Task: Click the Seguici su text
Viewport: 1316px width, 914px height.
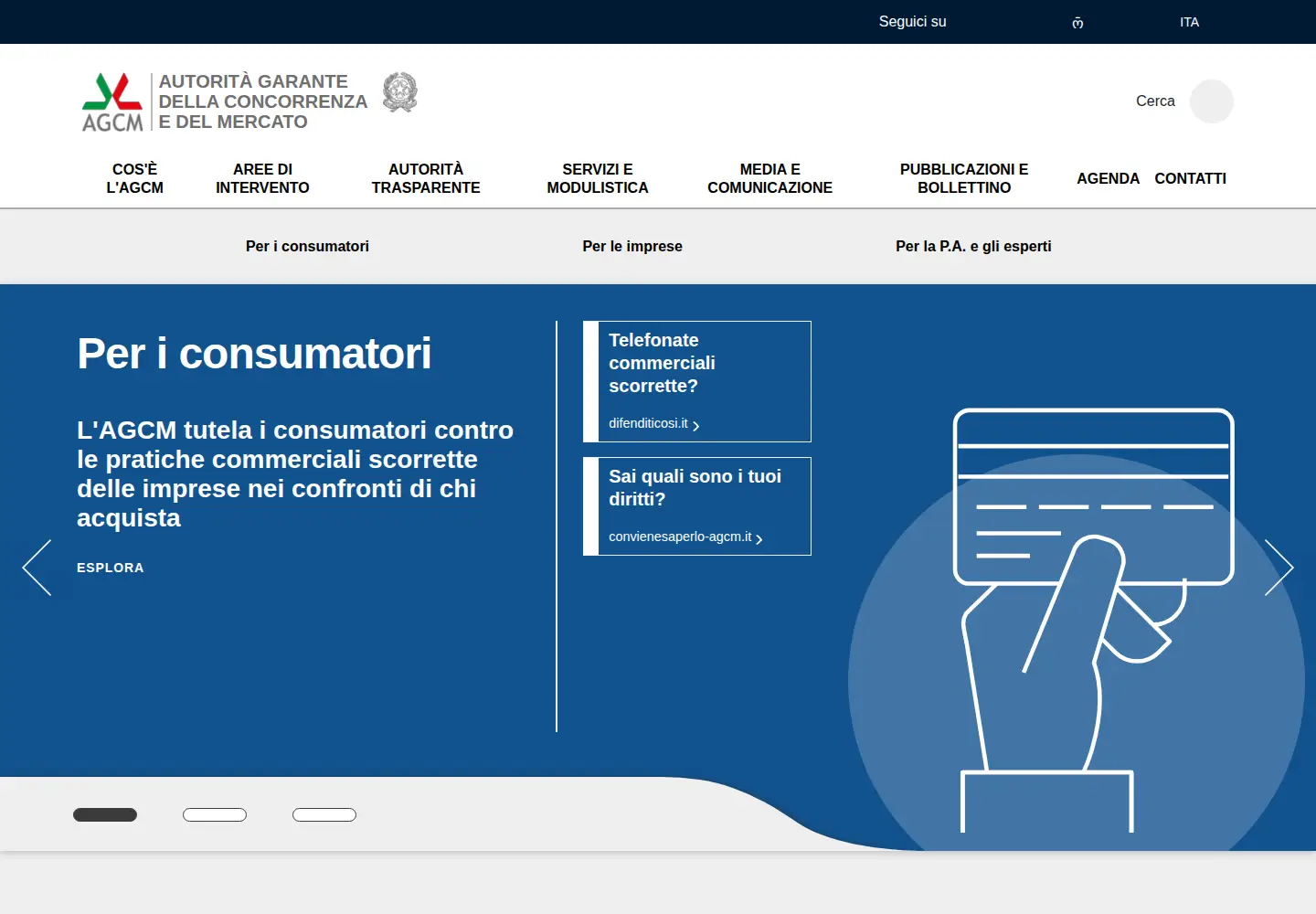Action: pyautogui.click(x=912, y=22)
